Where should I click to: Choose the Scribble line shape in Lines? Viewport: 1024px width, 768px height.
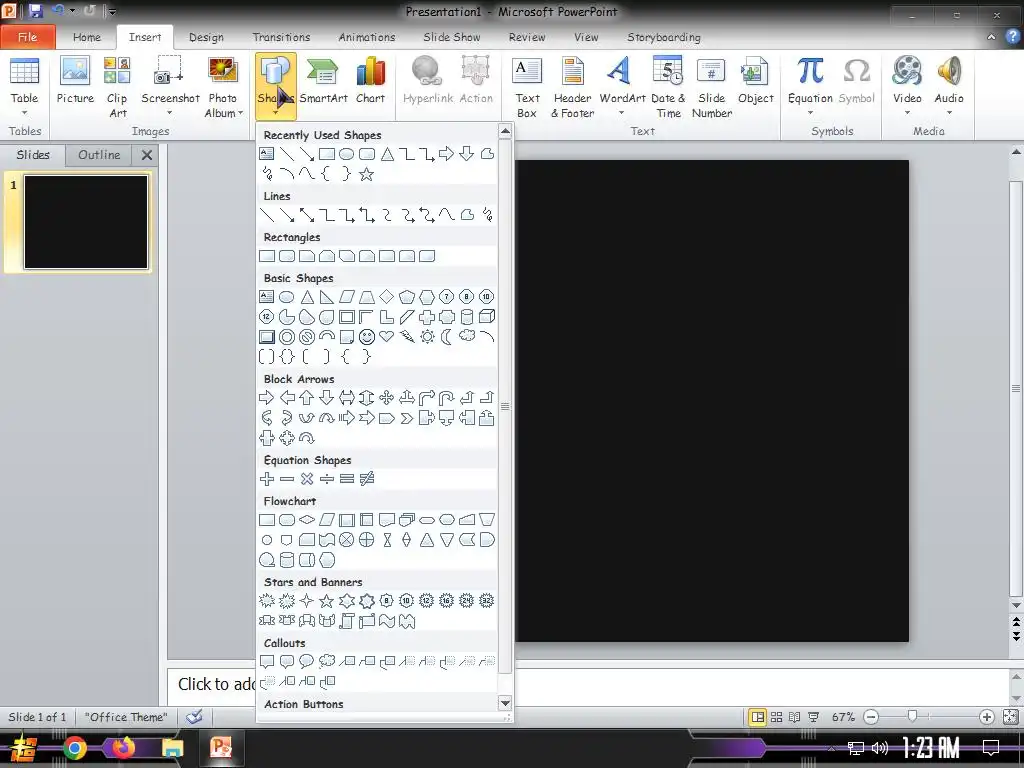click(487, 215)
